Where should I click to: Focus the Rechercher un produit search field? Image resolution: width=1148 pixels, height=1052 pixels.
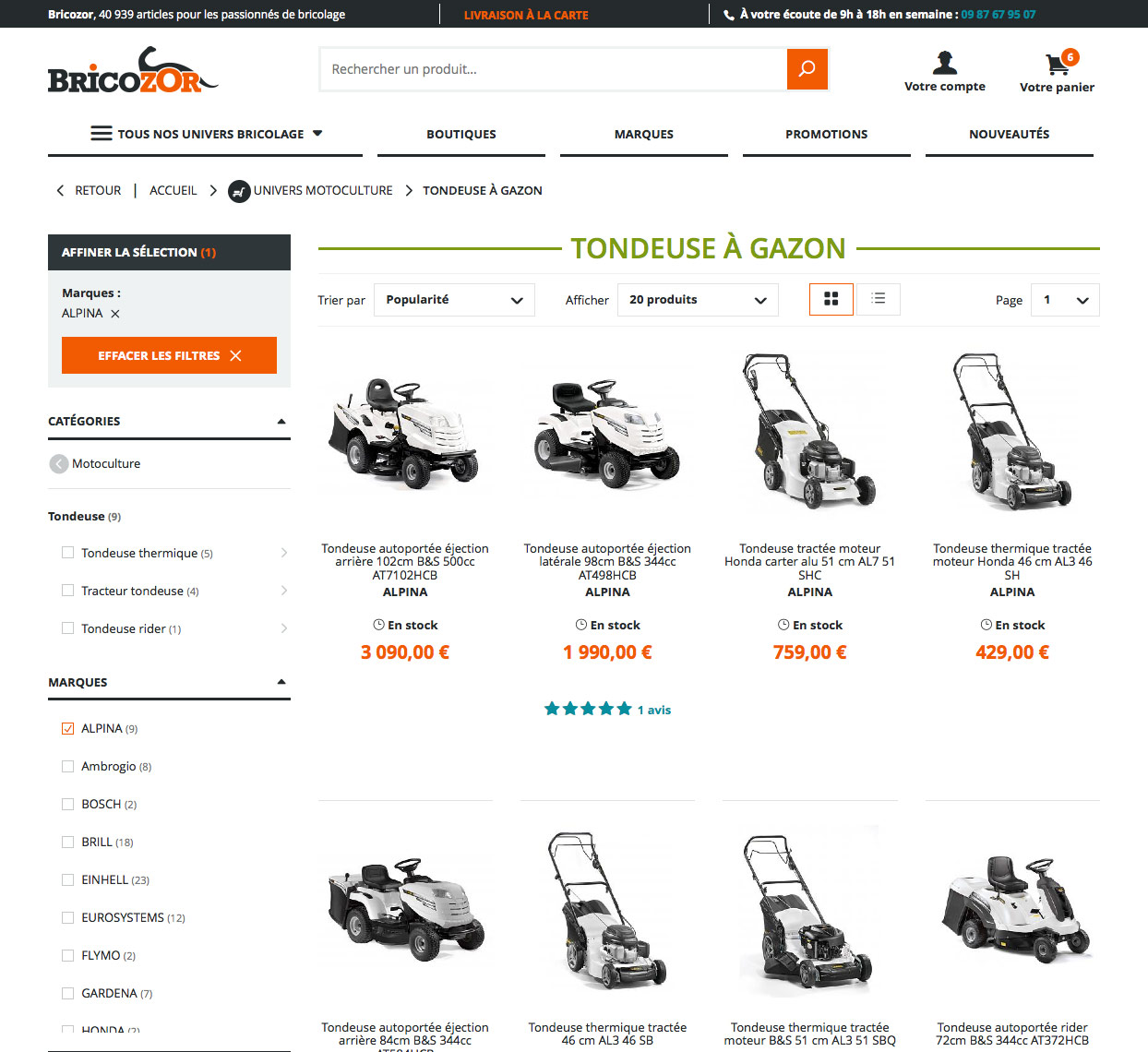tap(554, 69)
